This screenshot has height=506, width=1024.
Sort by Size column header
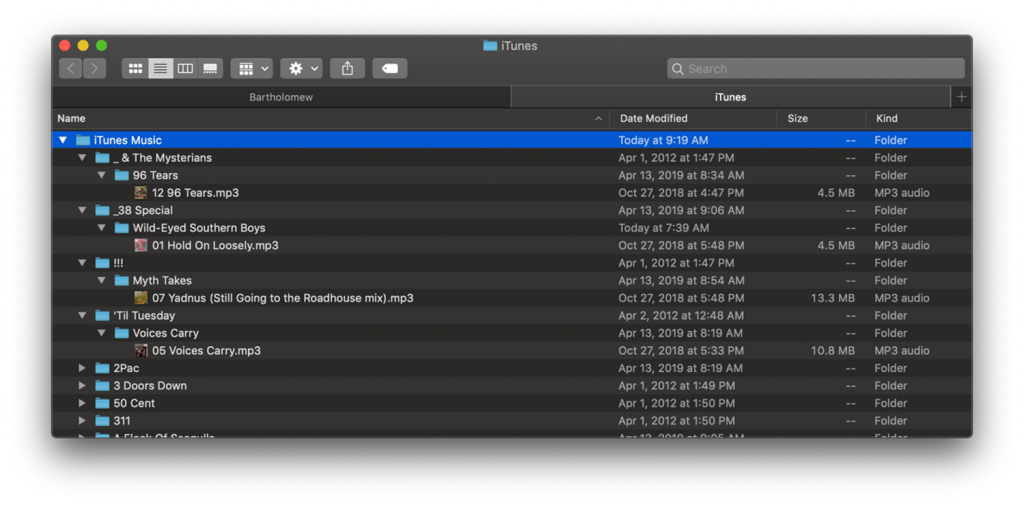point(797,118)
